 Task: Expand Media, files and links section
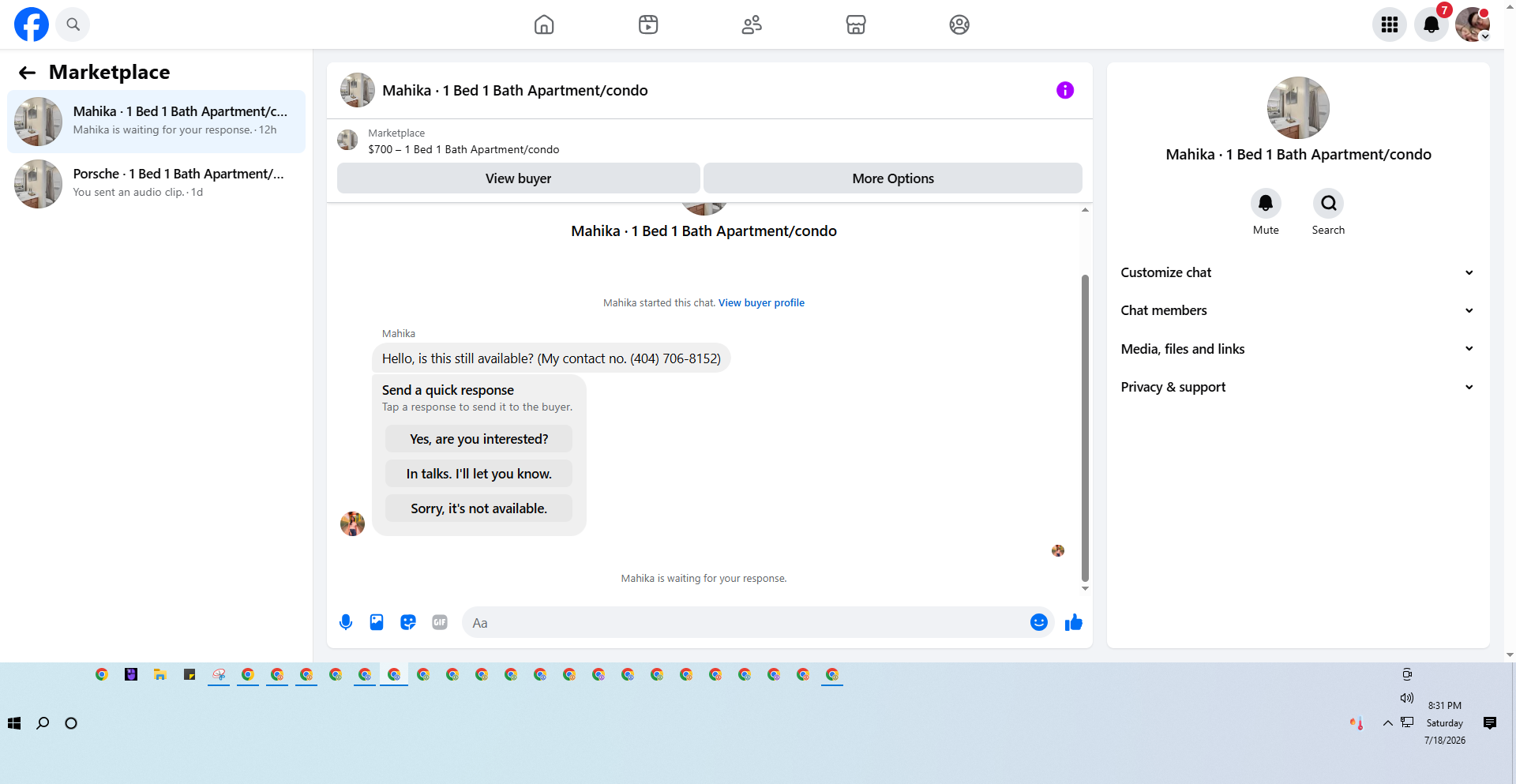[1298, 349]
